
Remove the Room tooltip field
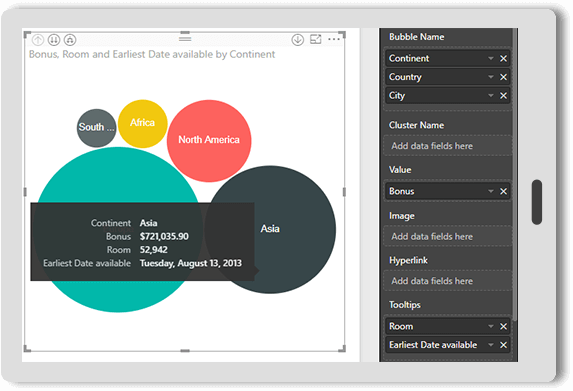(x=504, y=326)
